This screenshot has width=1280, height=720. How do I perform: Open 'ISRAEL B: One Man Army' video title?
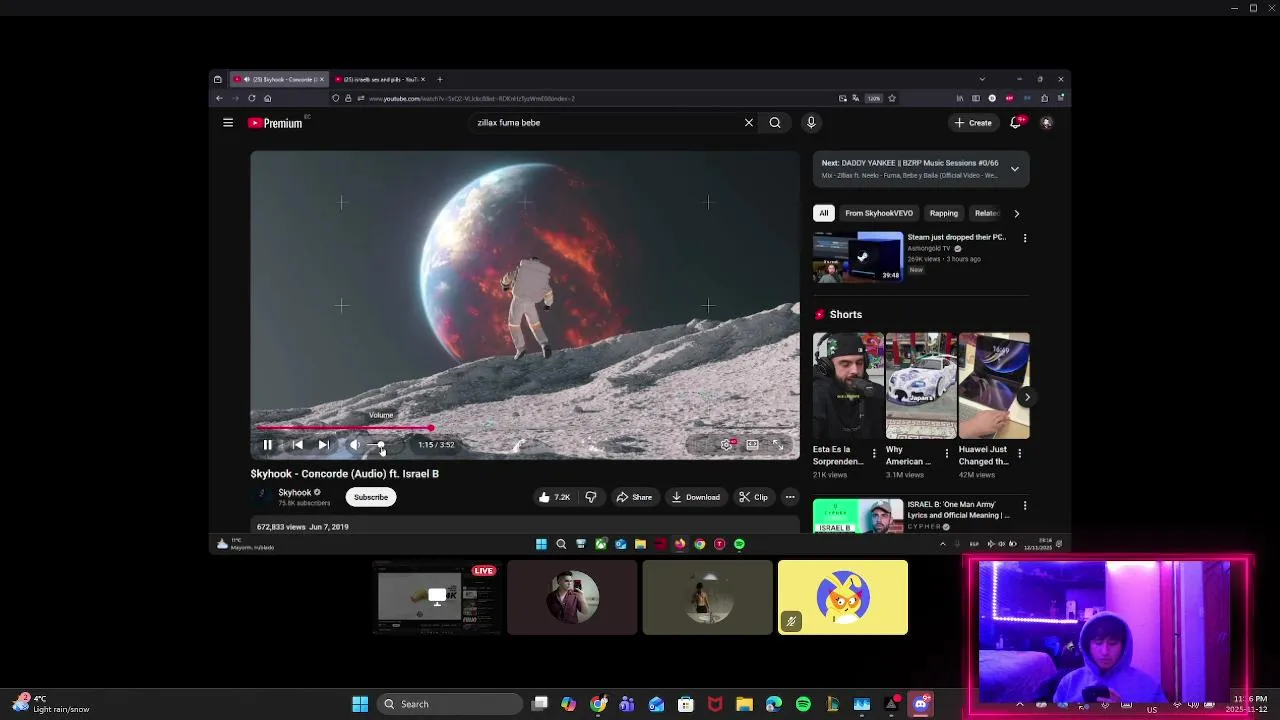(958, 510)
